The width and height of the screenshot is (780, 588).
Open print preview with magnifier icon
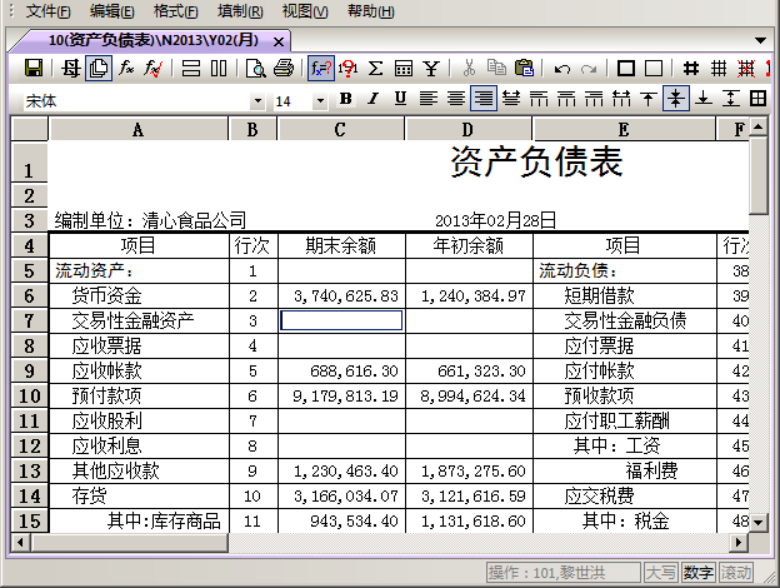[256, 68]
